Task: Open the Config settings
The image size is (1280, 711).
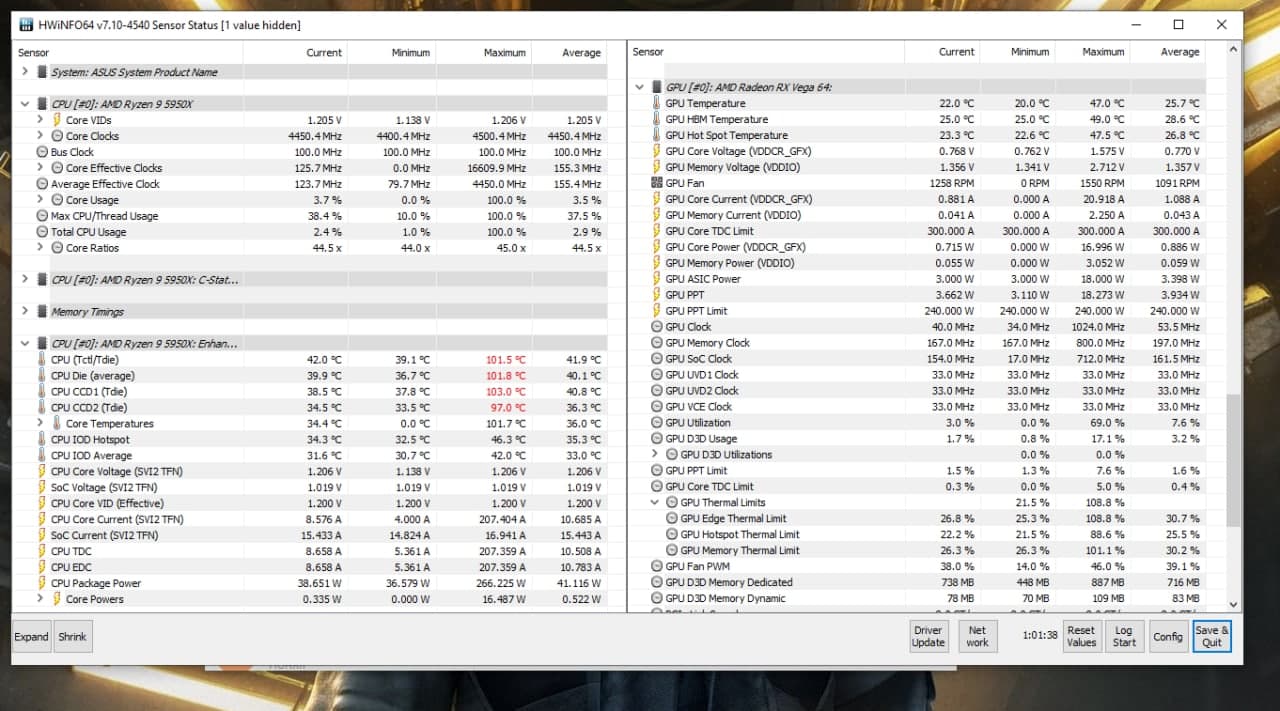Action: click(x=1167, y=636)
